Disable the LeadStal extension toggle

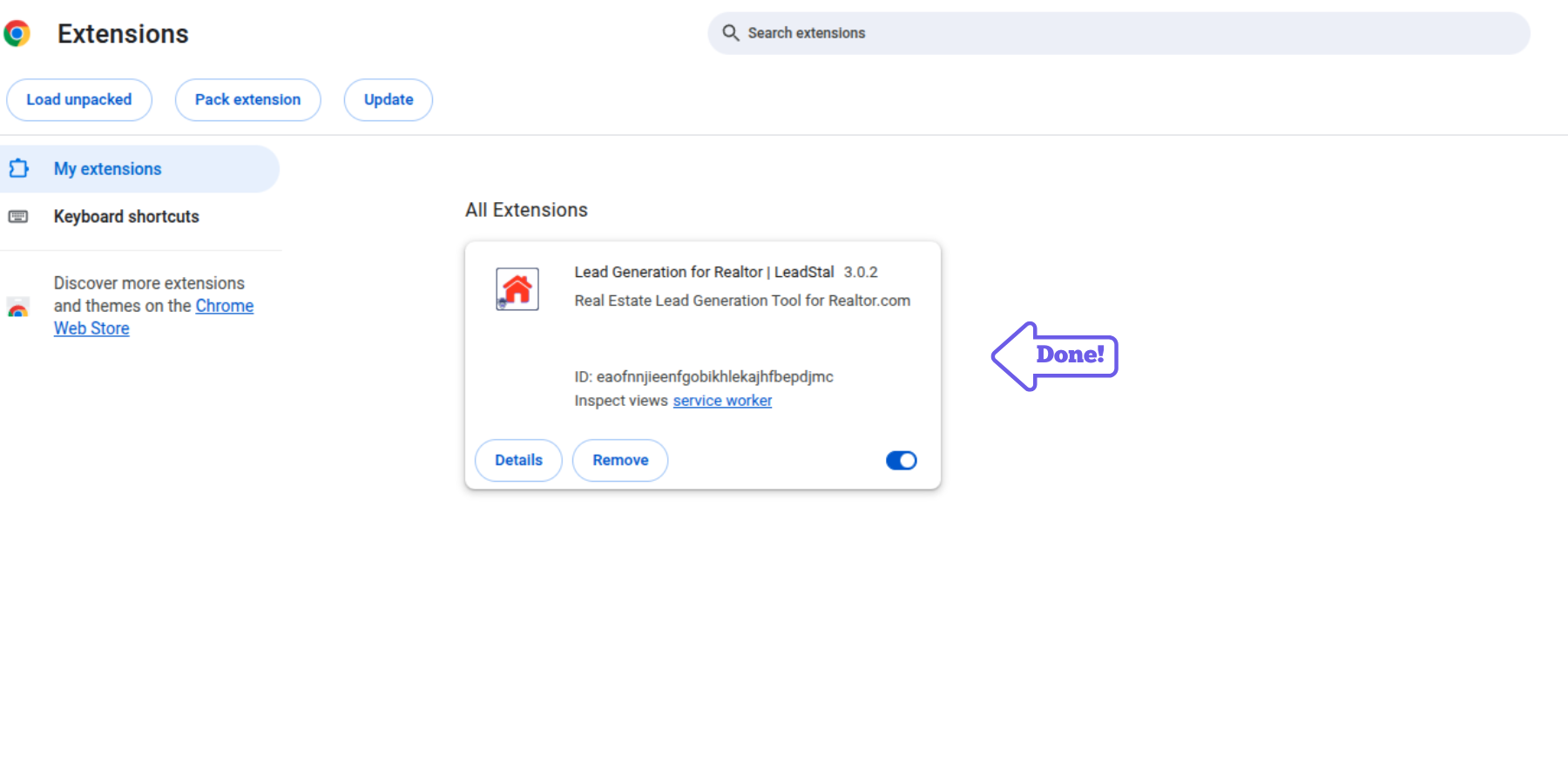pyautogui.click(x=902, y=460)
